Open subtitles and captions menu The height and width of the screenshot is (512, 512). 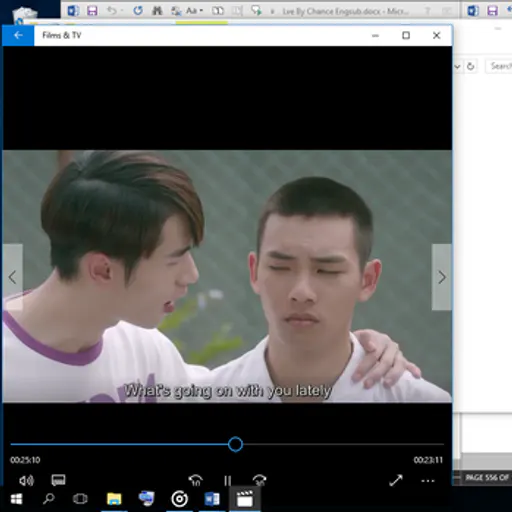point(58,480)
